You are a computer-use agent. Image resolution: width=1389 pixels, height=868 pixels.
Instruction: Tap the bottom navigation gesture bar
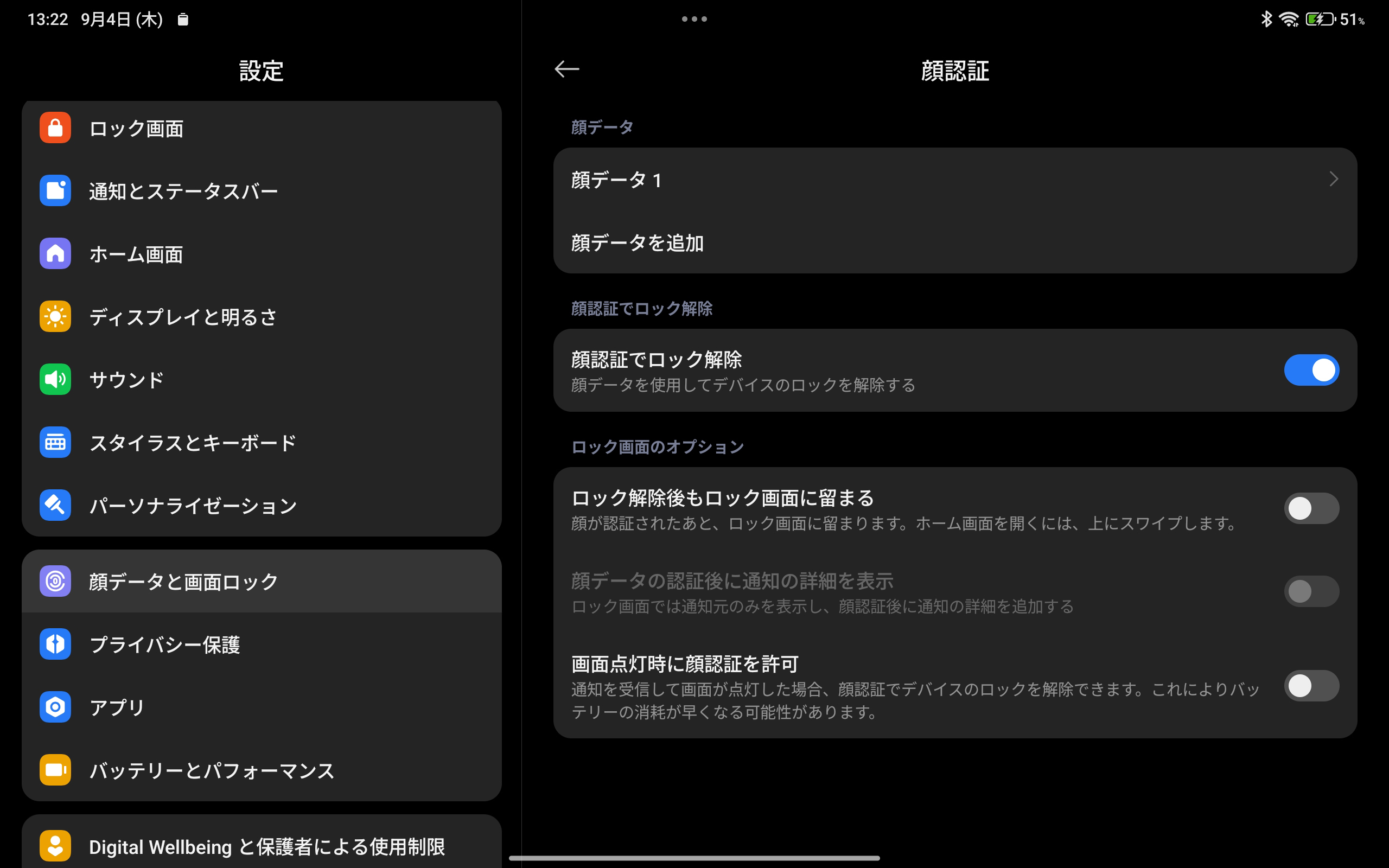pos(694,858)
